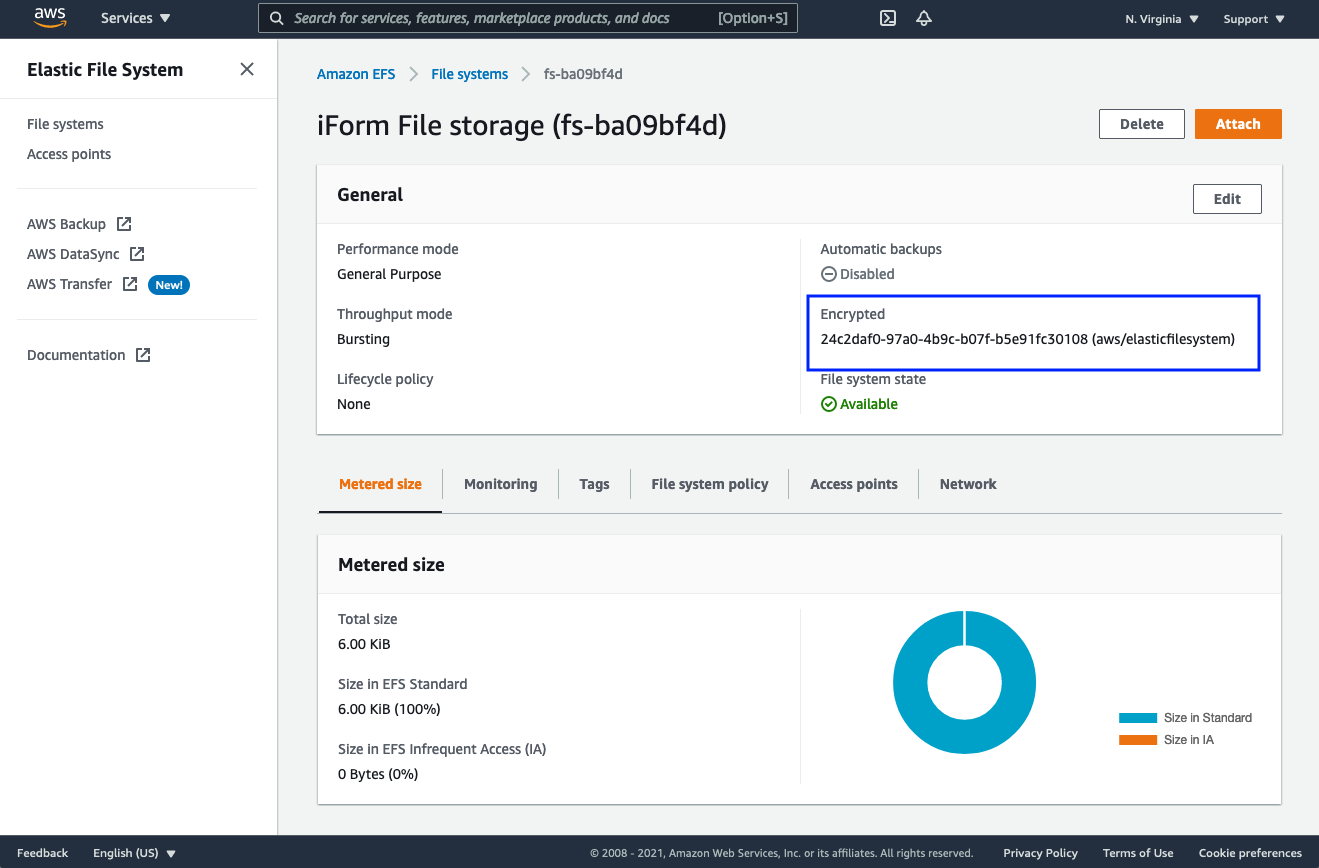Click the fs-ba09bf4d breadcrumb text
This screenshot has width=1319, height=868.
pyautogui.click(x=583, y=74)
